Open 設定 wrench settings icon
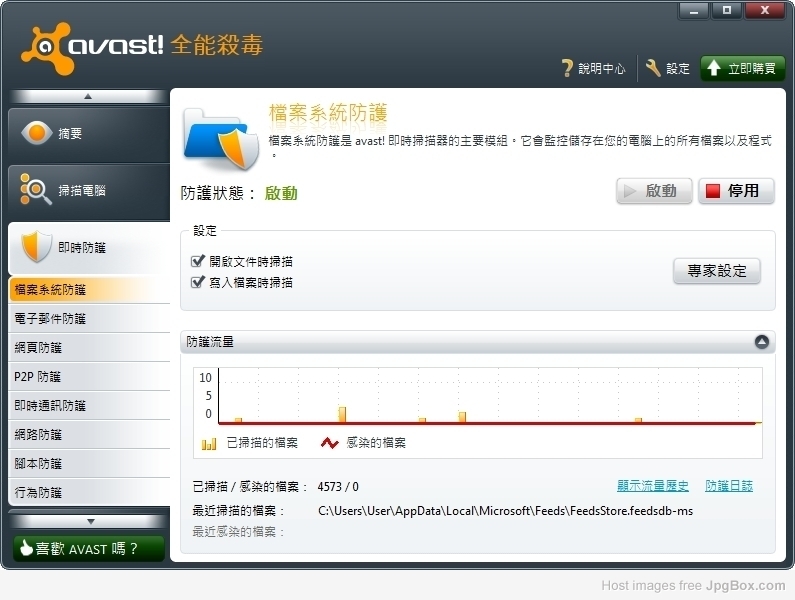This screenshot has height=600, width=795. [x=654, y=68]
